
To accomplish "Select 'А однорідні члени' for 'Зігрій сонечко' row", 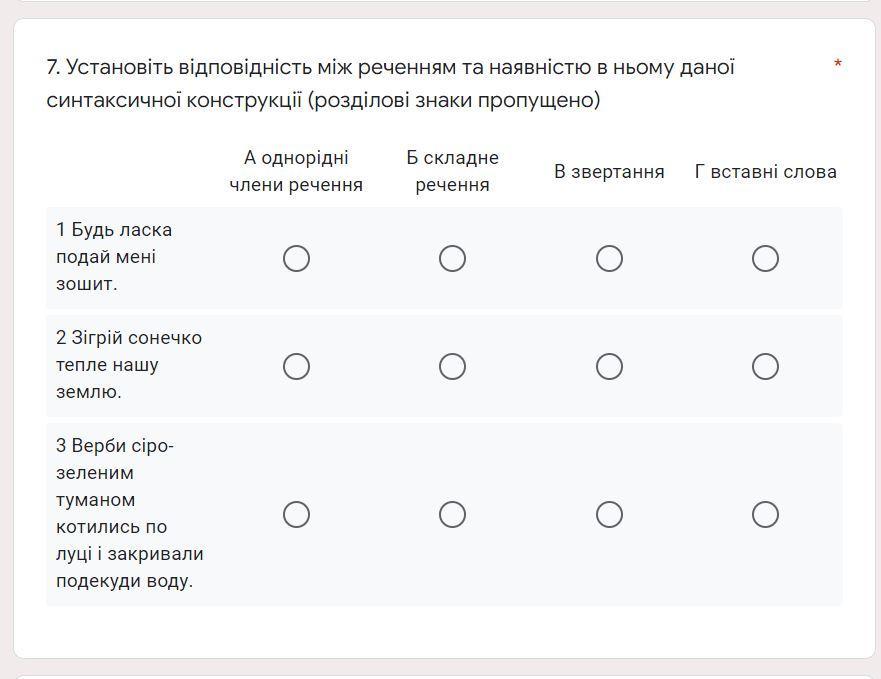I will pyautogui.click(x=296, y=366).
